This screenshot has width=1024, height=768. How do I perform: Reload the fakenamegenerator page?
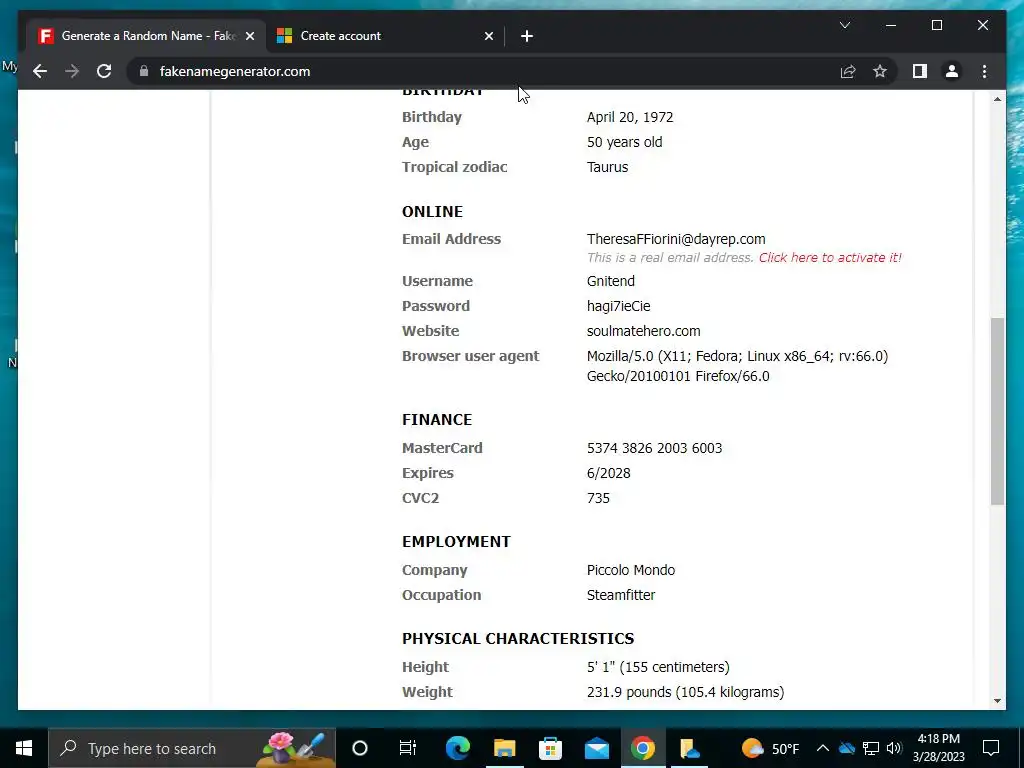104,71
